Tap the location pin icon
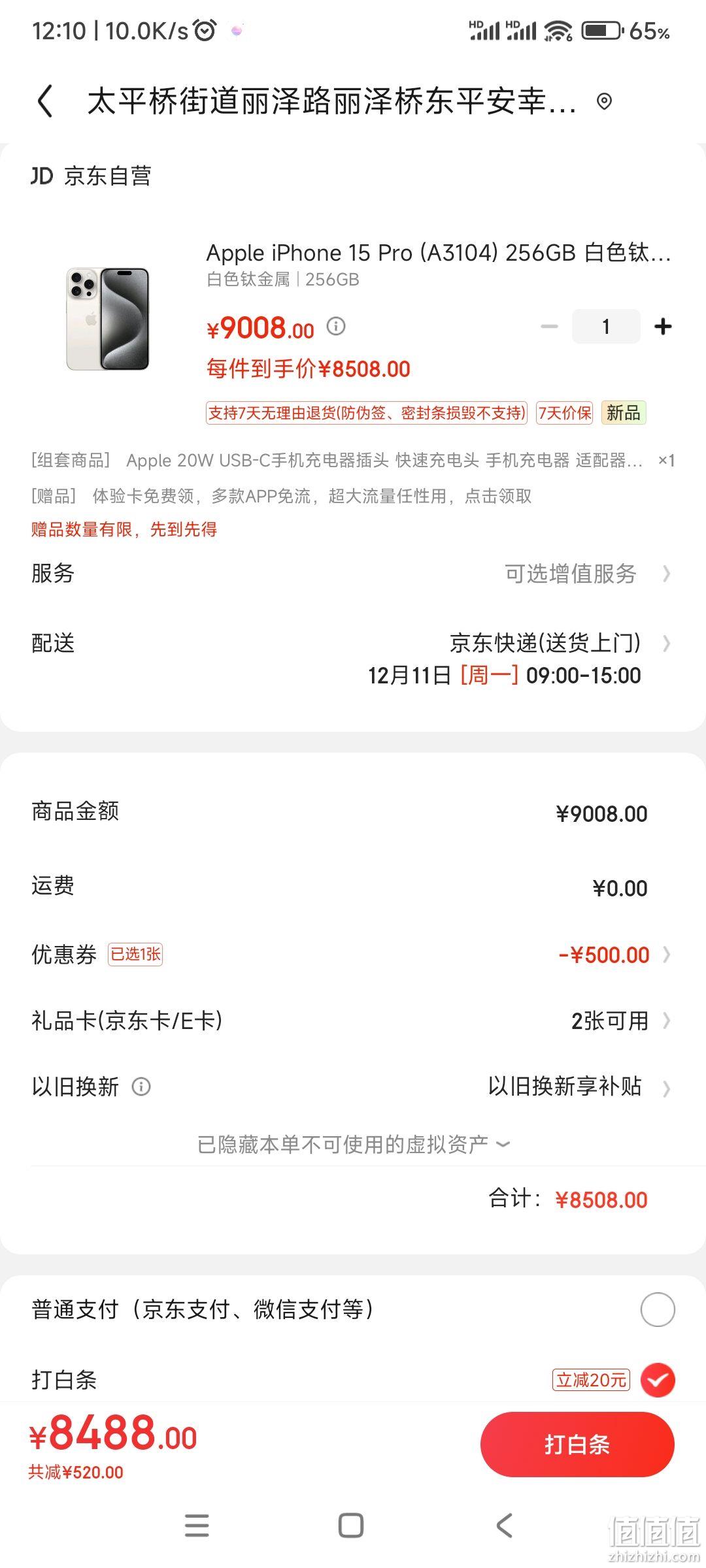Screen dimensions: 706x1568 click(605, 101)
